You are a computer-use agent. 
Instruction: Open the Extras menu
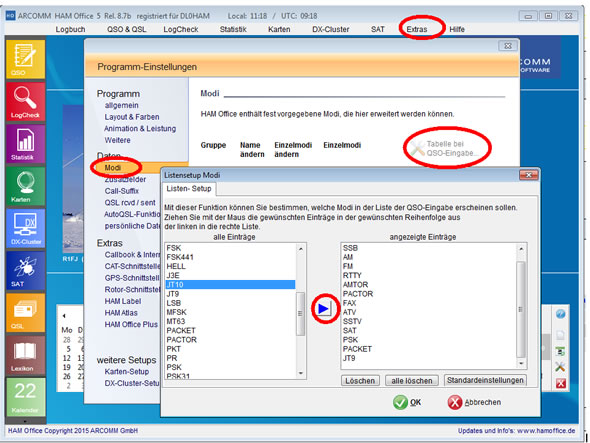click(x=417, y=29)
